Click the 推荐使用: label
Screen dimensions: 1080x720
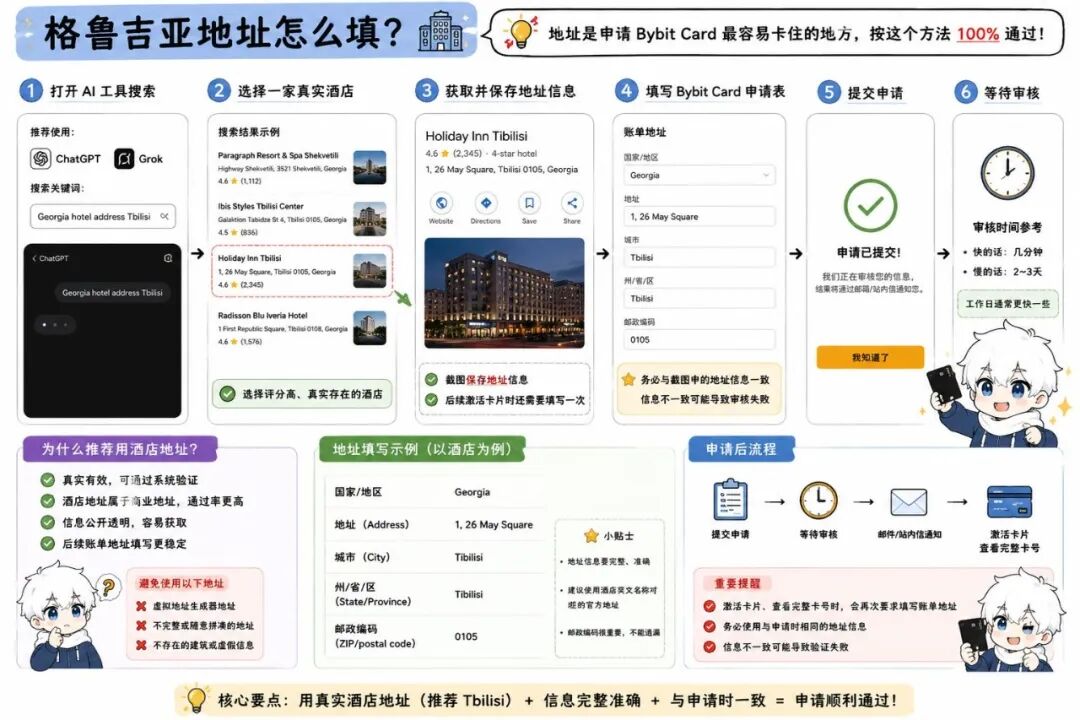coord(52,132)
